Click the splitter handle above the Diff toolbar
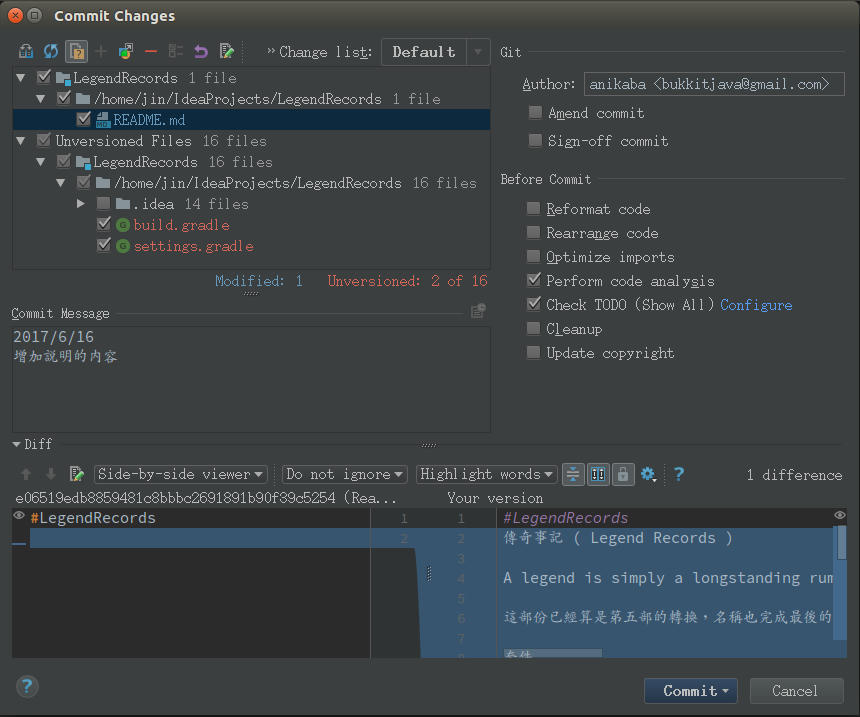 428,445
